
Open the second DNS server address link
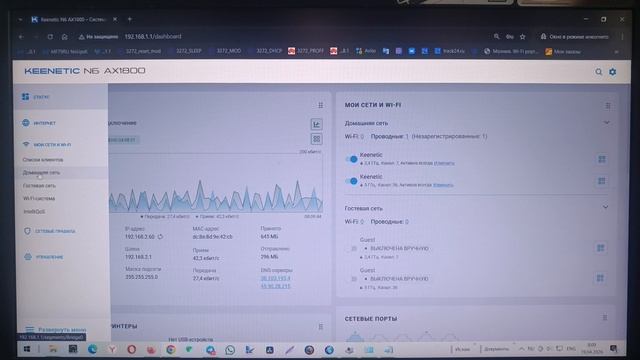276,287
